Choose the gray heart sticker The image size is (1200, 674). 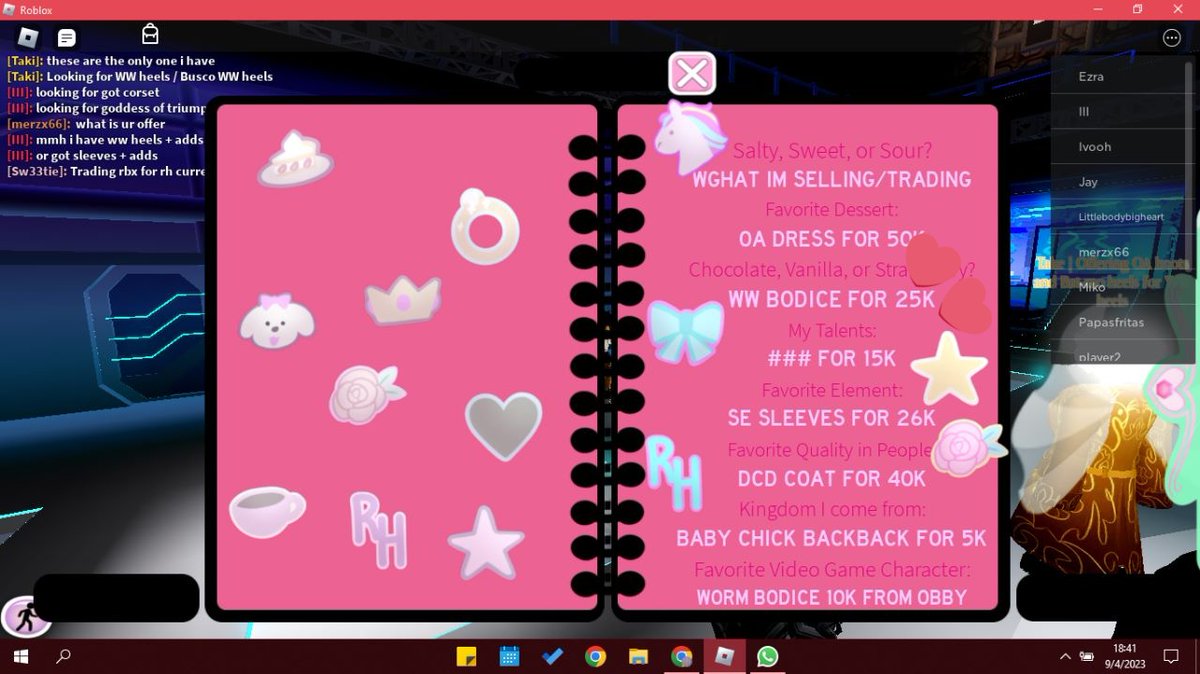[x=503, y=425]
